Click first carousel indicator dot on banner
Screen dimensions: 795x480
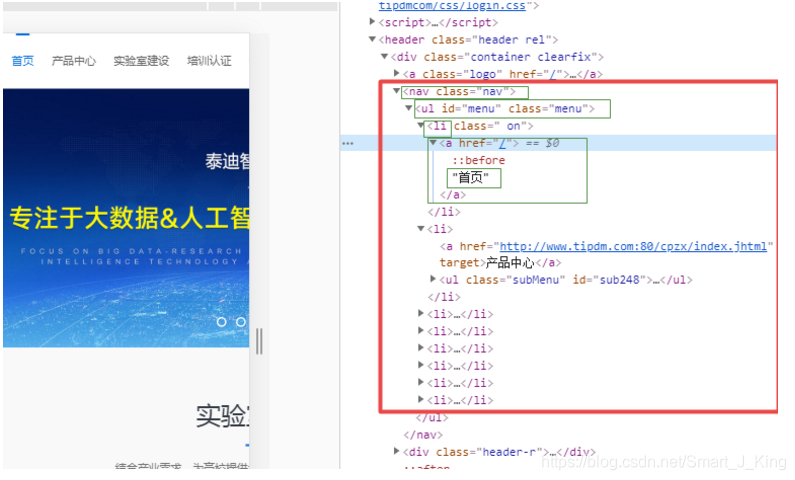[222, 322]
